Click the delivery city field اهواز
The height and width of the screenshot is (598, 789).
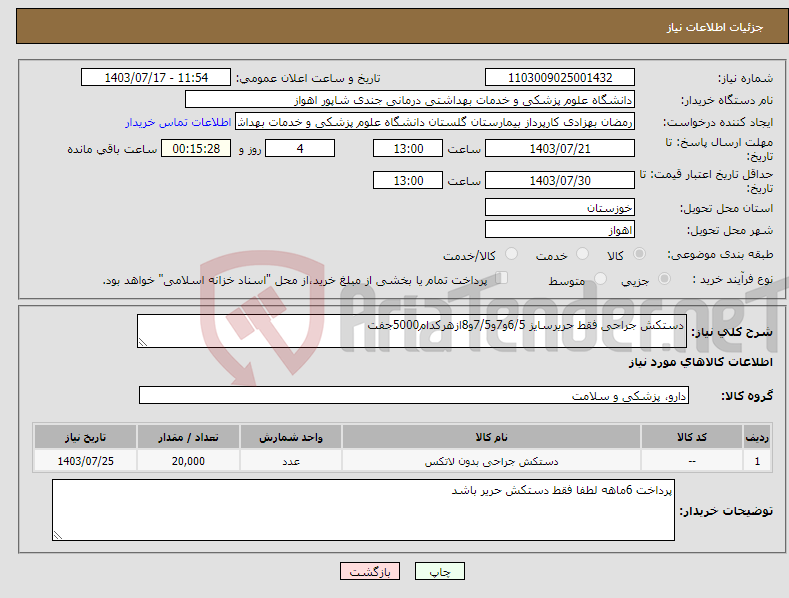tap(560, 230)
